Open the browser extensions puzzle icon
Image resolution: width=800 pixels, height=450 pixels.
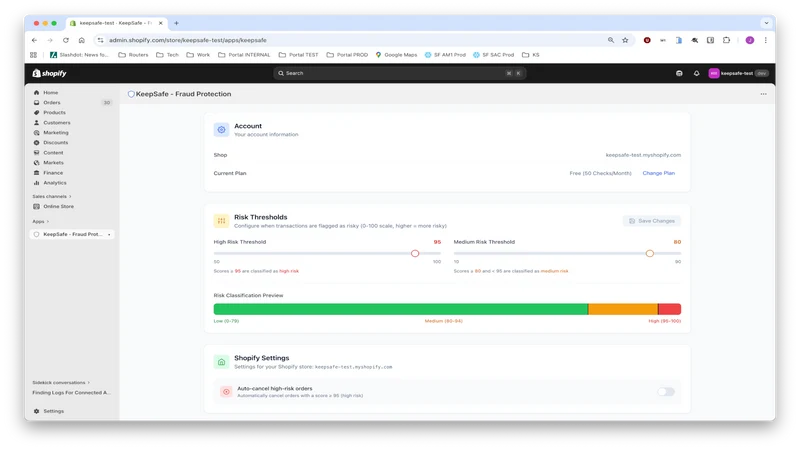[x=726, y=40]
